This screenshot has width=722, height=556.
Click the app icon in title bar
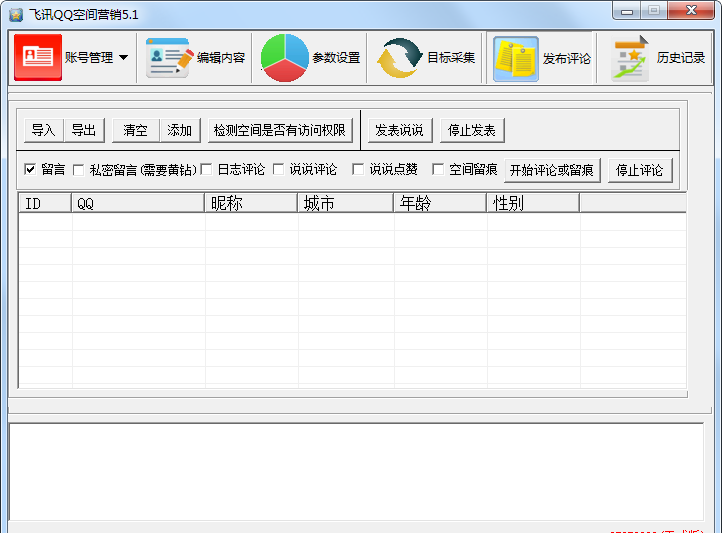pos(16,15)
